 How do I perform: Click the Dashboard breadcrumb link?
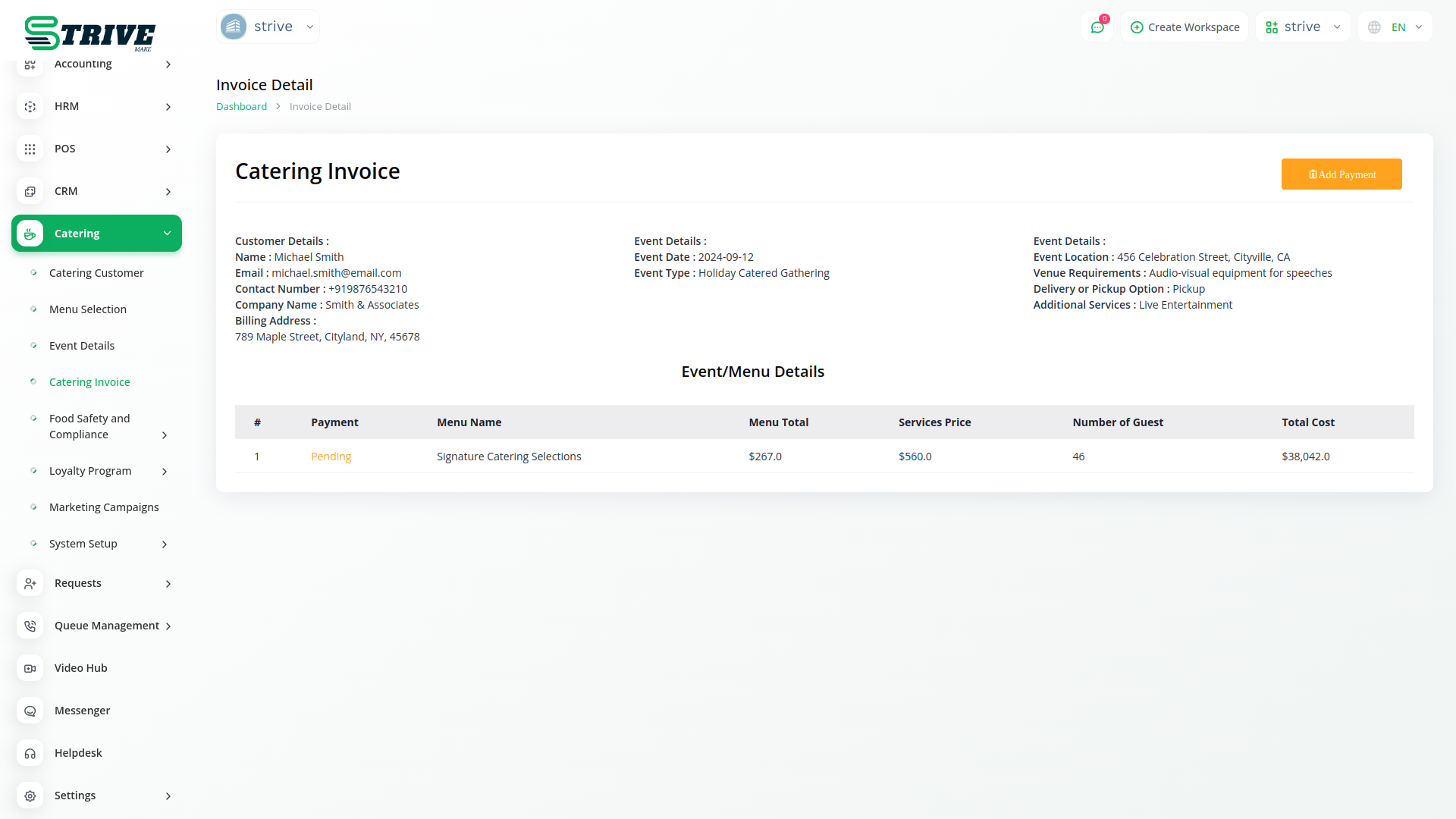click(241, 107)
